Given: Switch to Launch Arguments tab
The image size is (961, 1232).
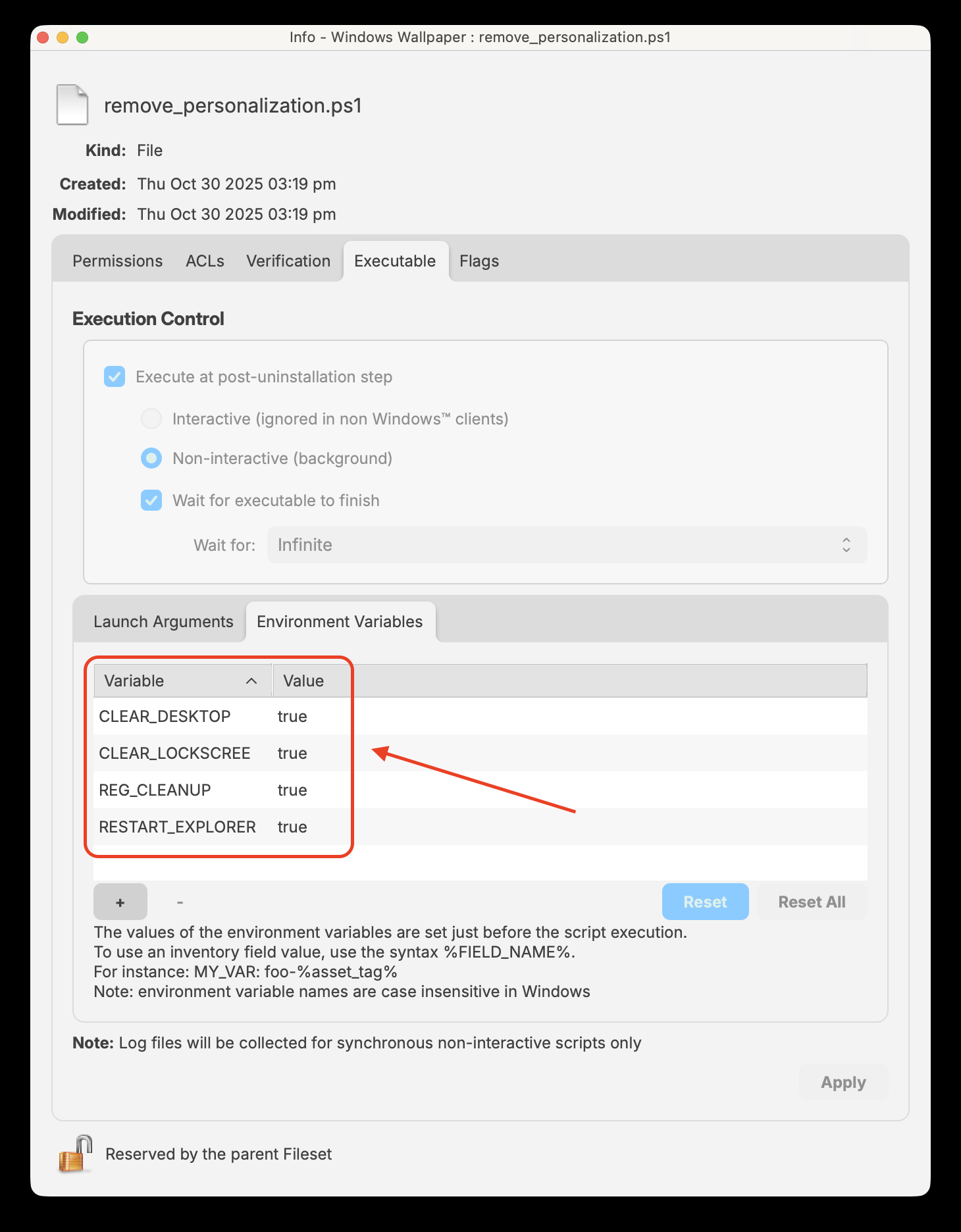Looking at the screenshot, I should [x=163, y=622].
